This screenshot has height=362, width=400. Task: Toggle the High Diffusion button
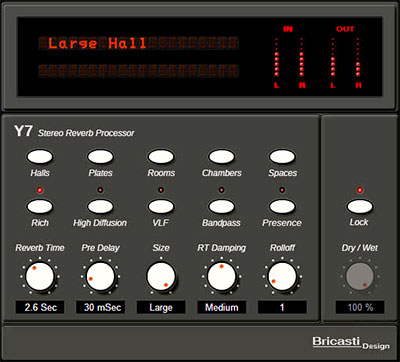click(100, 206)
